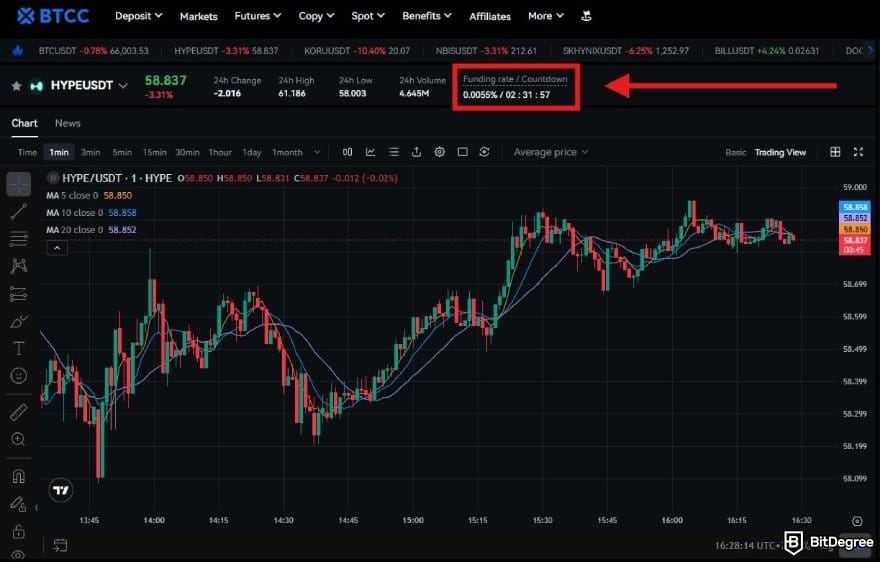Open the indicators icon in toolbar
Image resolution: width=880 pixels, height=562 pixels.
[370, 152]
